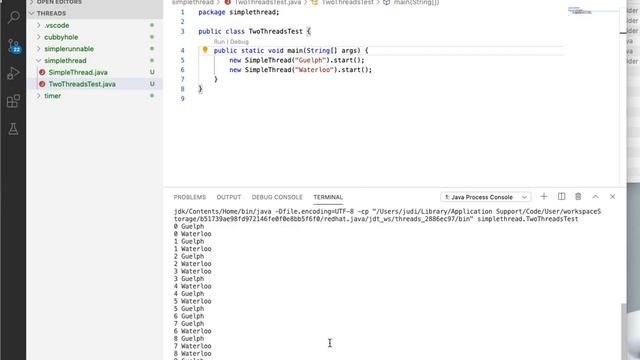Click simplethread breadcrumb segment
The height and width of the screenshot is (360, 640).
pyautogui.click(x=193, y=2)
